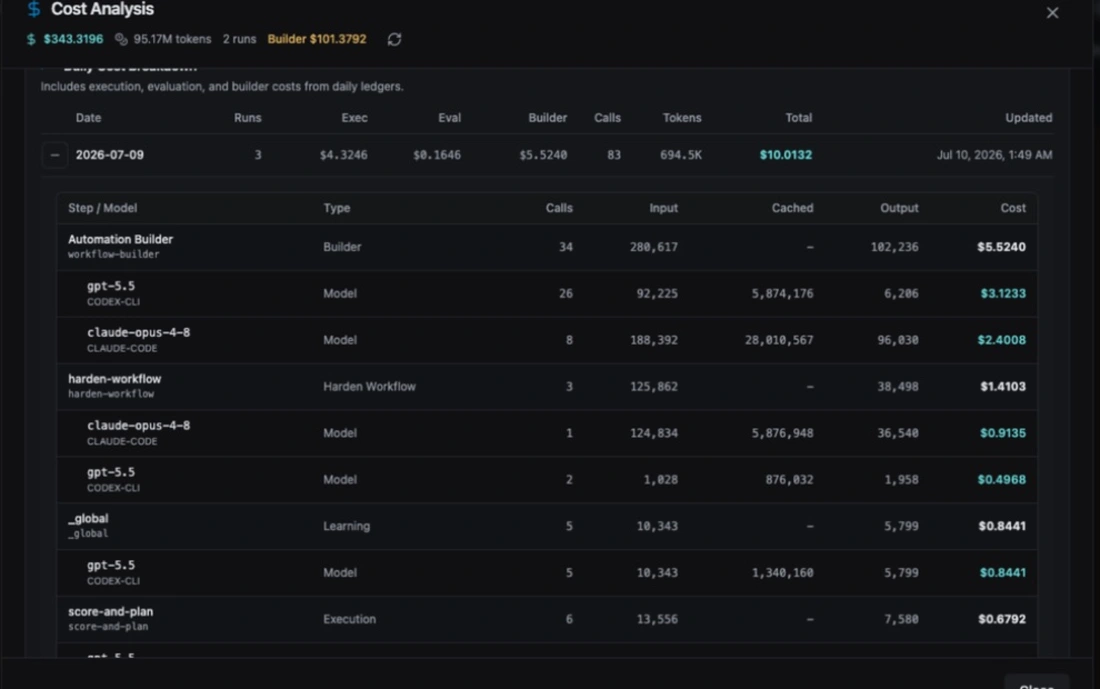Viewport: 1100px width, 689px height.
Task: Click the $343.3196 total cost value
Action: point(73,39)
